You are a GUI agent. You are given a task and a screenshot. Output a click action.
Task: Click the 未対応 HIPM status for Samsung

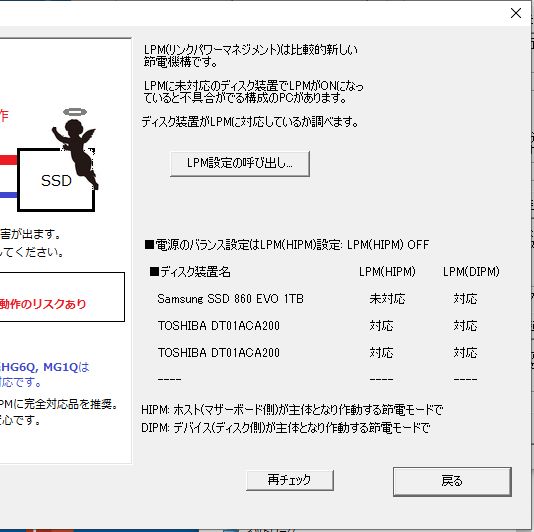coord(387,299)
